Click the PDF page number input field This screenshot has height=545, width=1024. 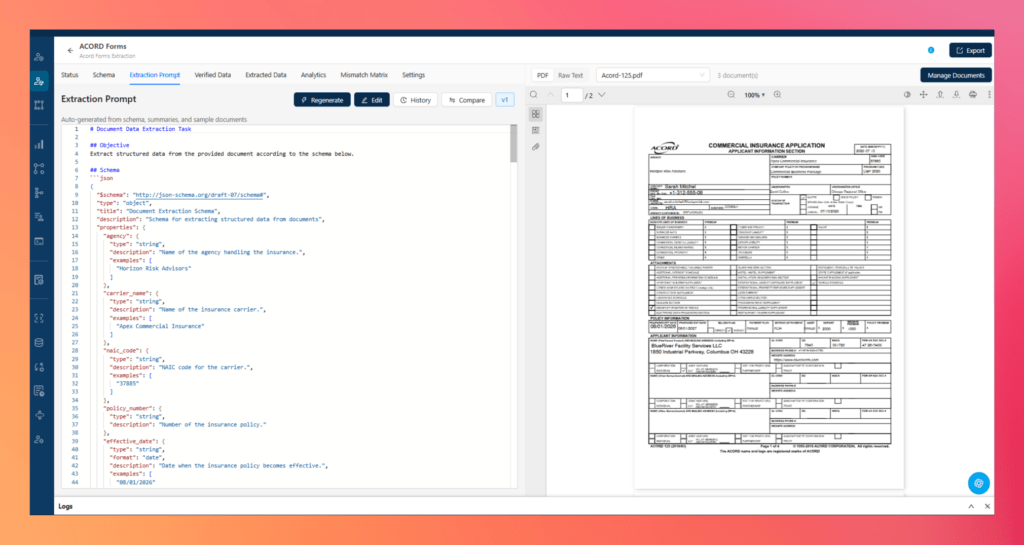(571, 95)
